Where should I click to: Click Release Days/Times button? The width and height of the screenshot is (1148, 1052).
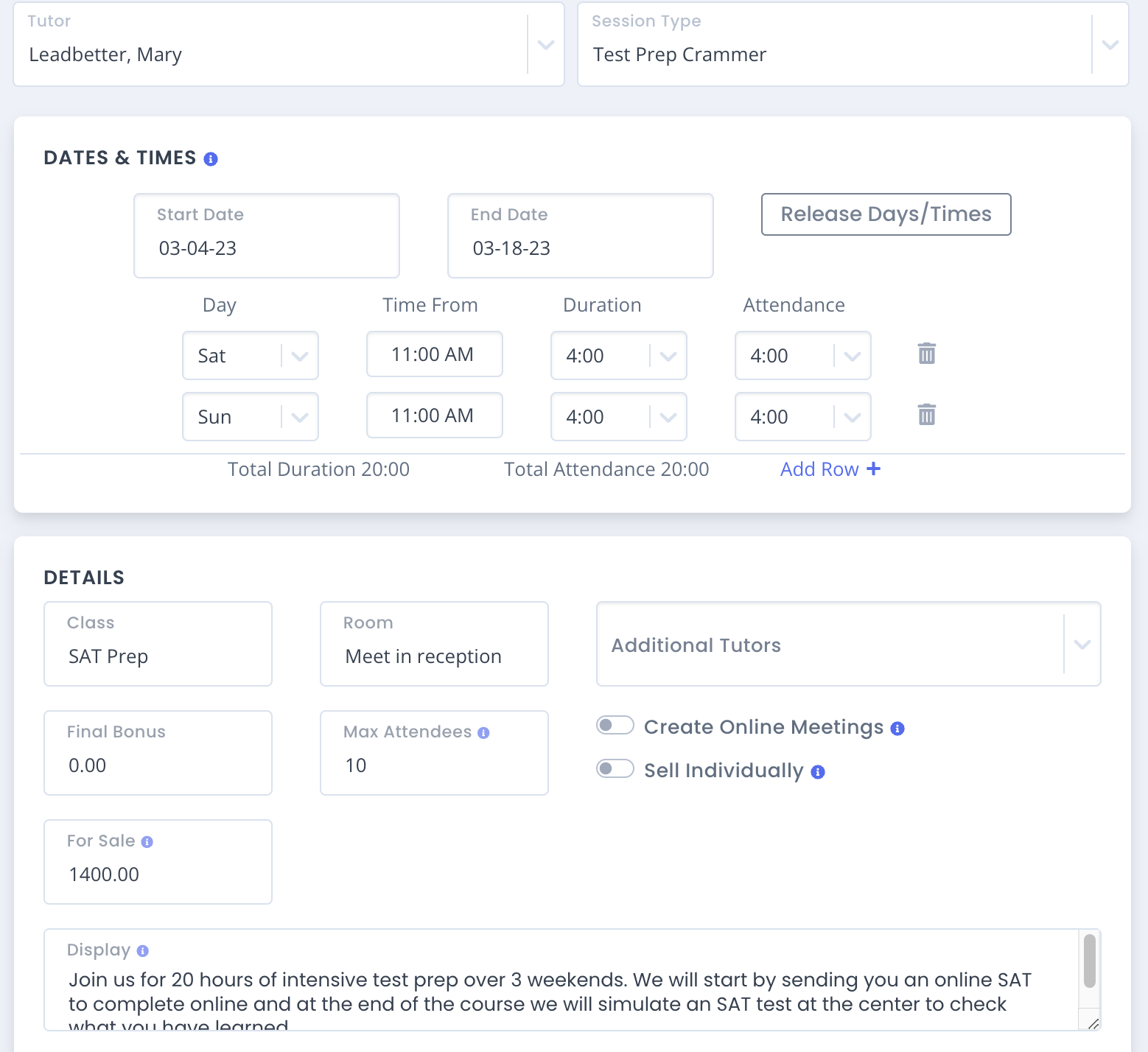(886, 214)
